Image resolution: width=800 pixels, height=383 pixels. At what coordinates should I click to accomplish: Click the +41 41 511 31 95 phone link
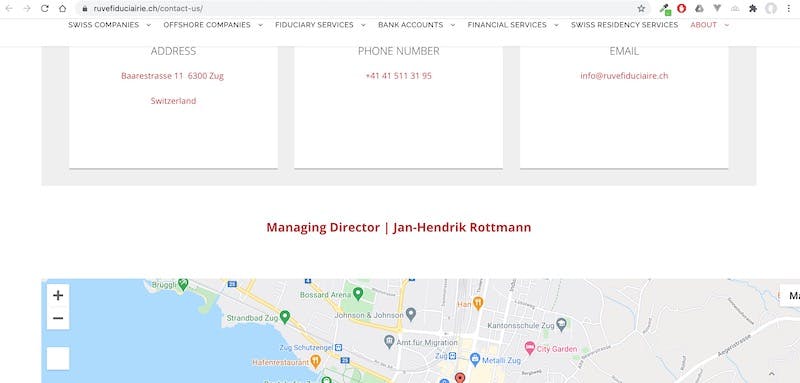[398, 76]
